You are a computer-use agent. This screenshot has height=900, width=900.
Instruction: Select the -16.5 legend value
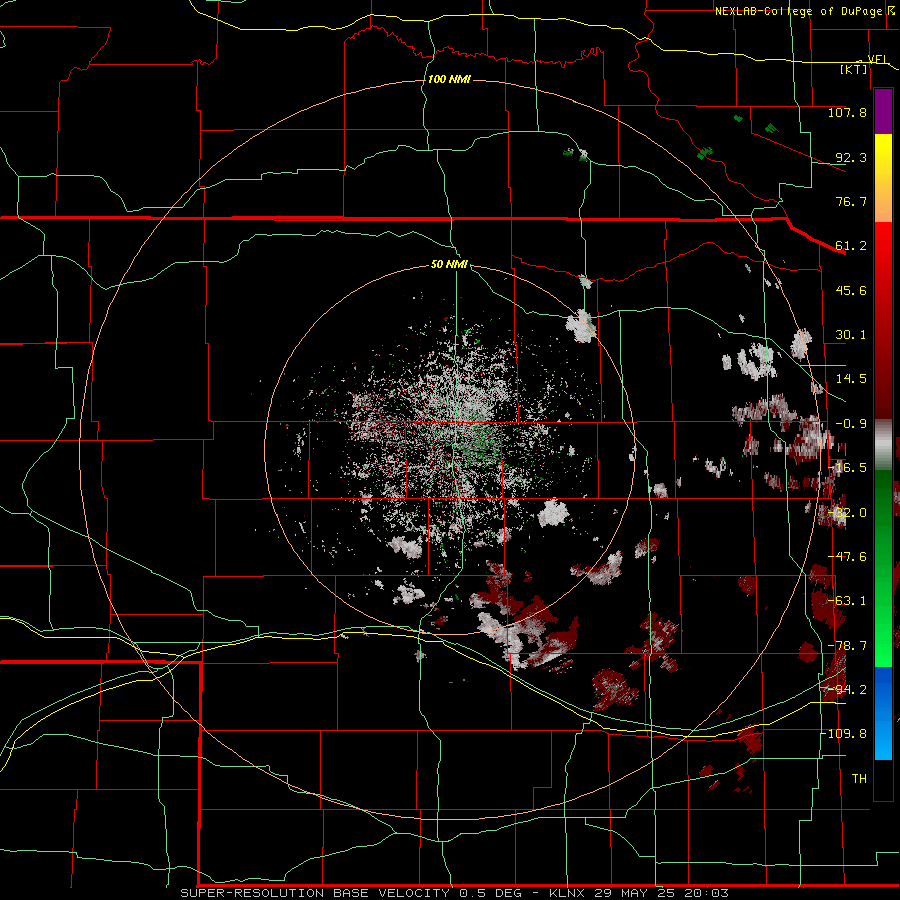point(847,468)
